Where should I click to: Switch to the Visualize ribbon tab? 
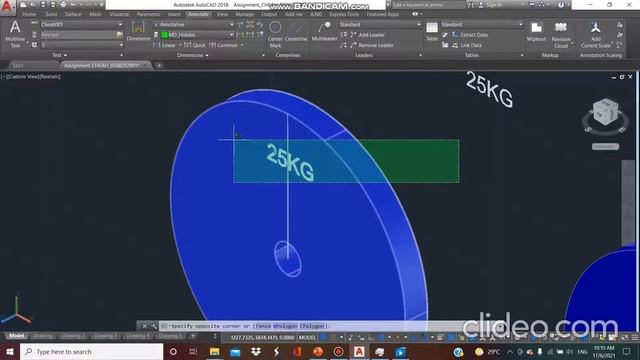click(119, 14)
